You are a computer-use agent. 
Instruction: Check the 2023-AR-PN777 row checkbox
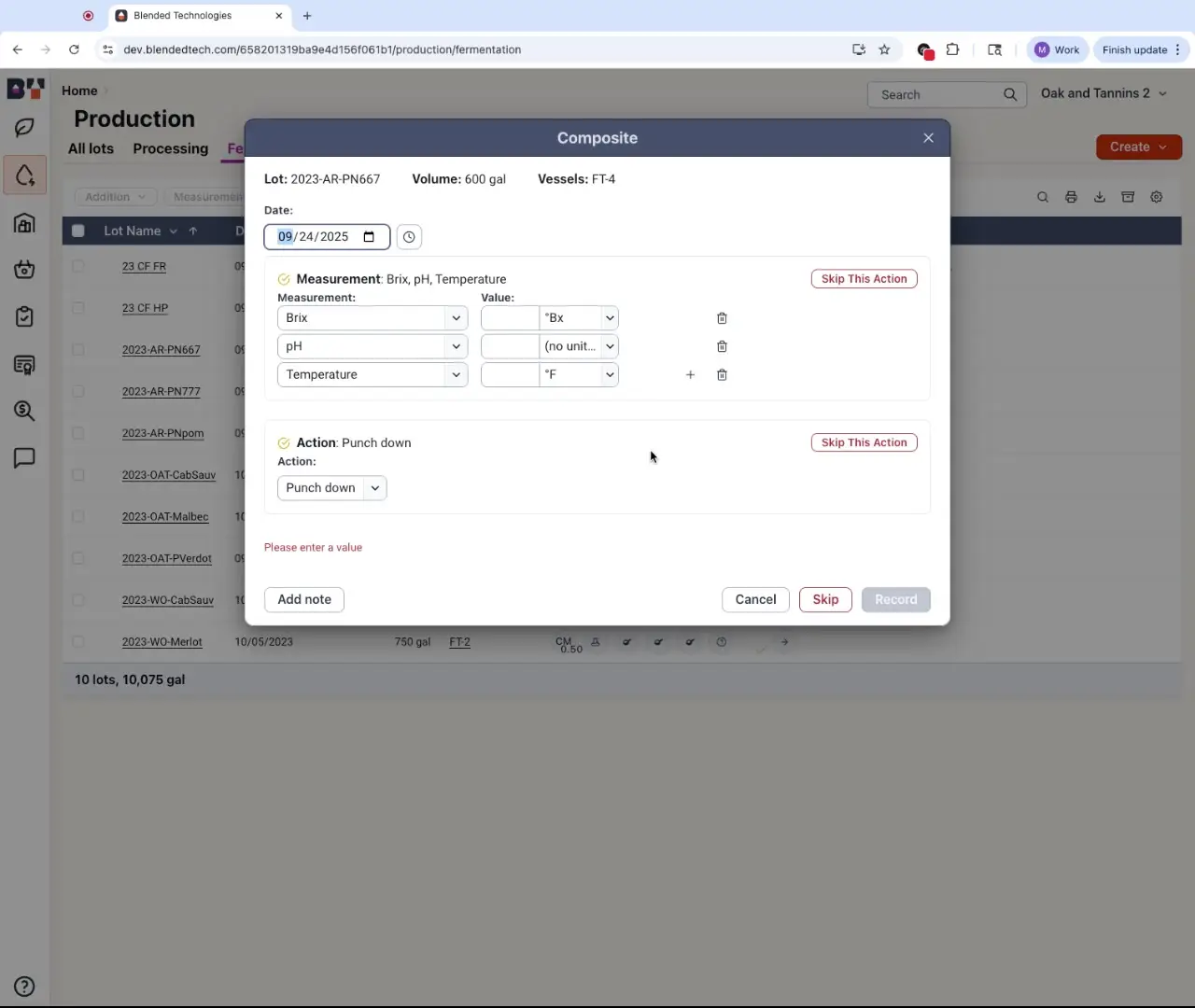click(78, 392)
